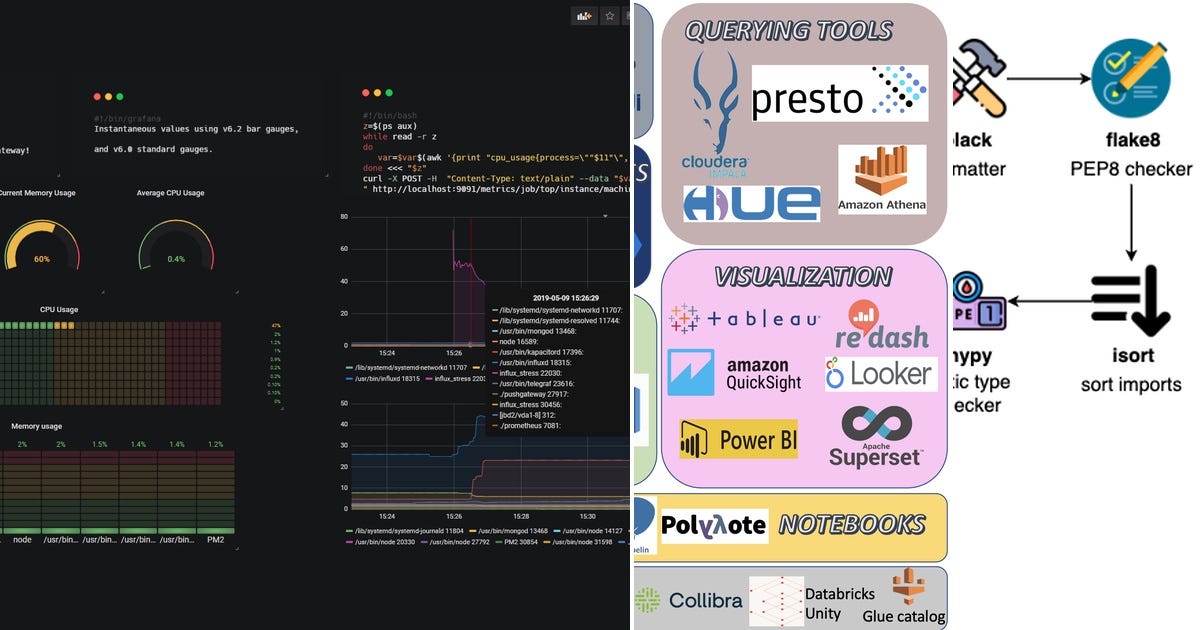Click the NOTEBOOKS heading
The image size is (1200, 630).
pos(852,525)
